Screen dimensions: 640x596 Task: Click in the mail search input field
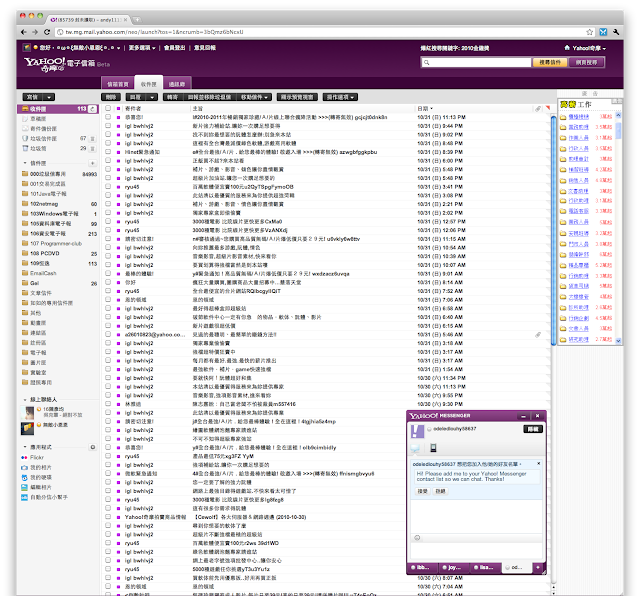pyautogui.click(x=476, y=62)
